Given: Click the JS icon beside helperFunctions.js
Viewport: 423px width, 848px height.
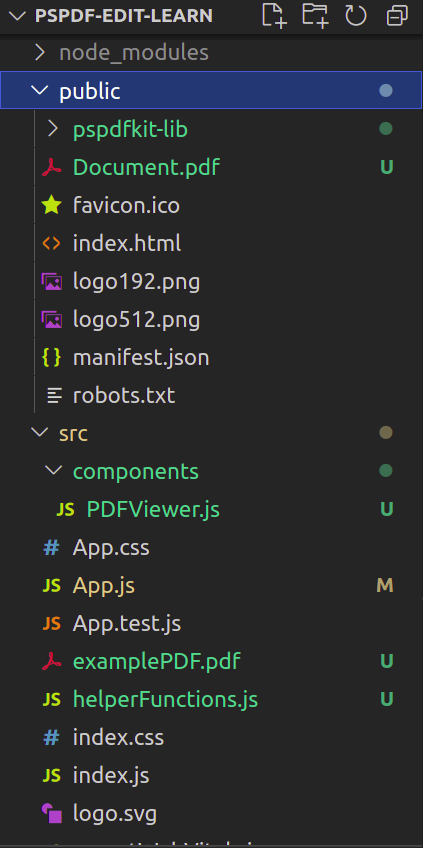Looking at the screenshot, I should pos(51,700).
